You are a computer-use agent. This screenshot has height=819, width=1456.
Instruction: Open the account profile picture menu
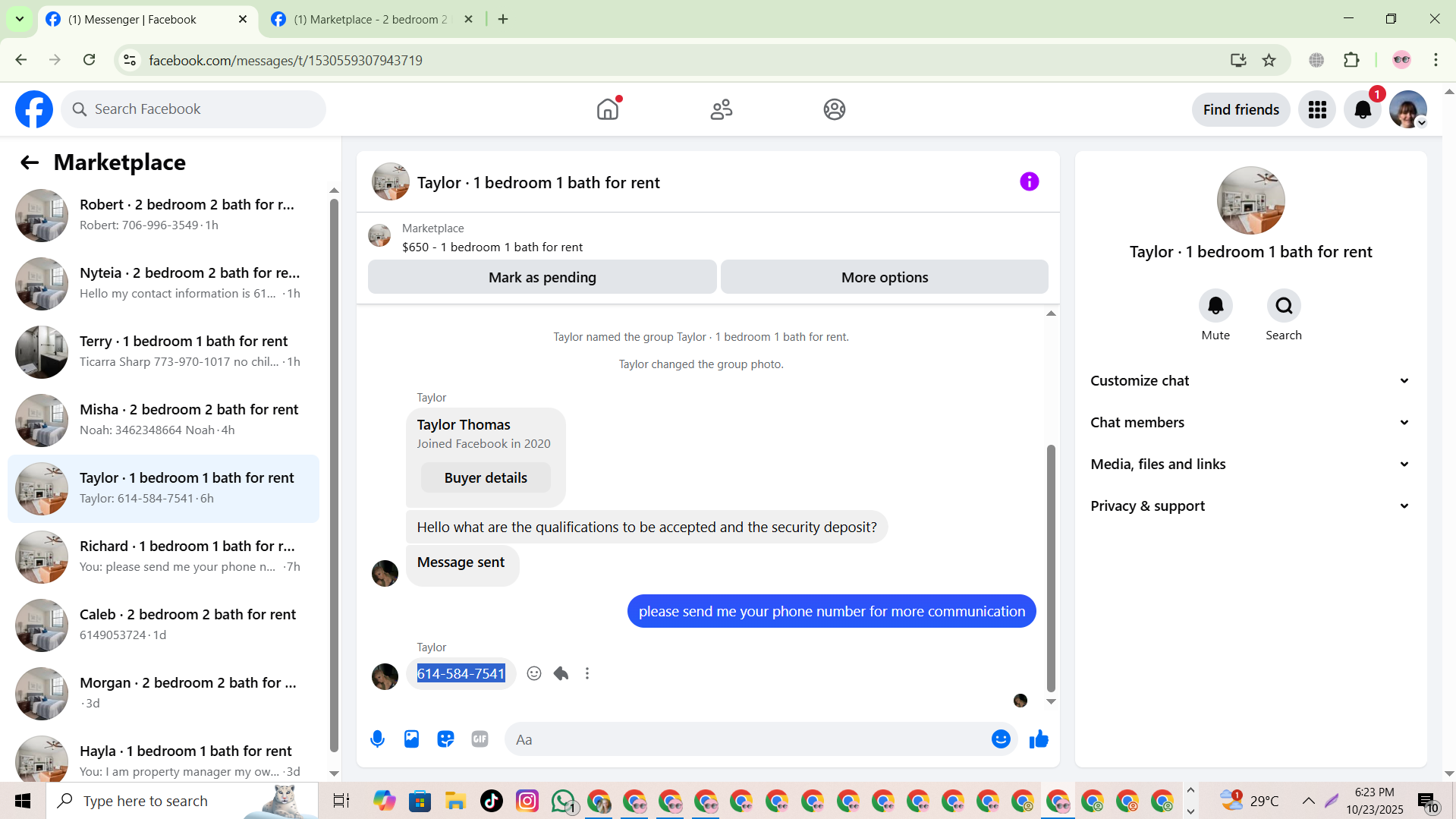coord(1408,109)
